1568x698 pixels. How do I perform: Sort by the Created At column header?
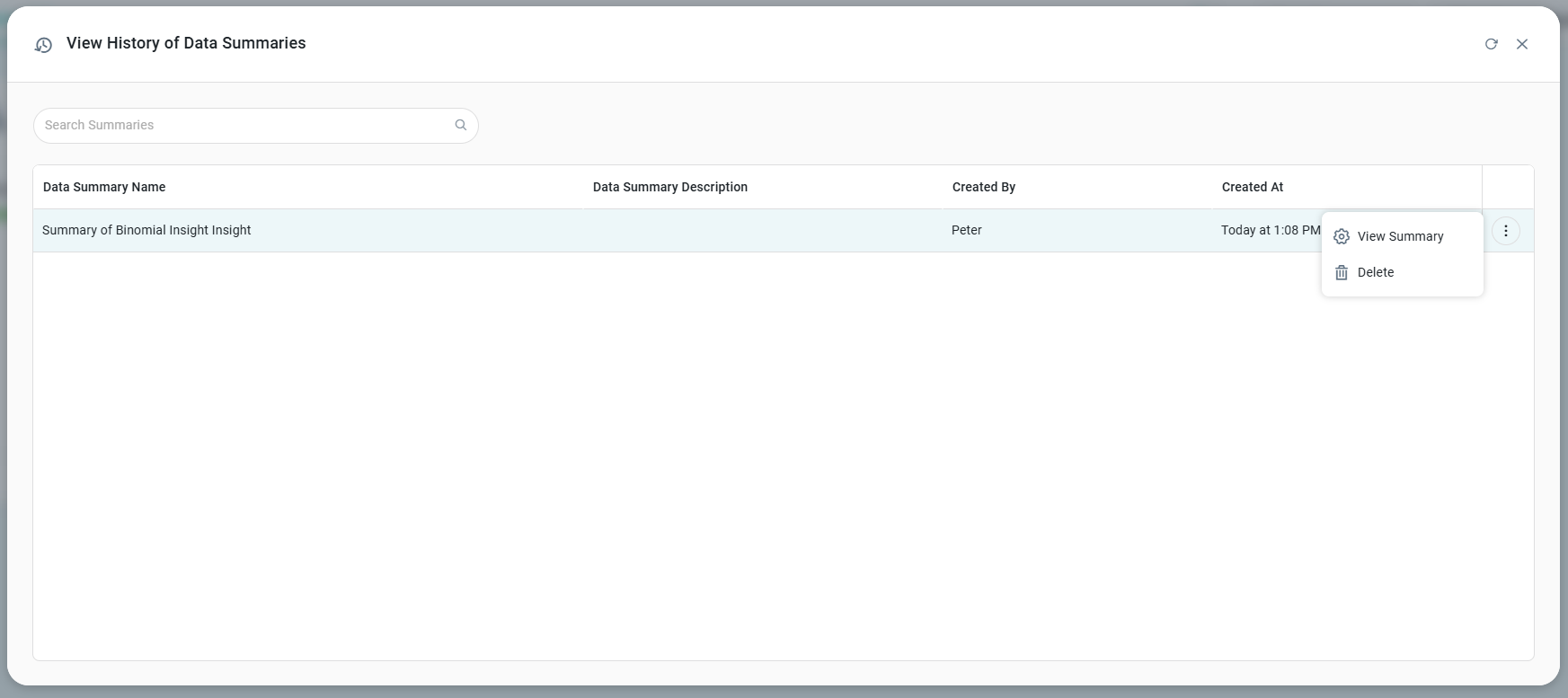click(x=1252, y=187)
